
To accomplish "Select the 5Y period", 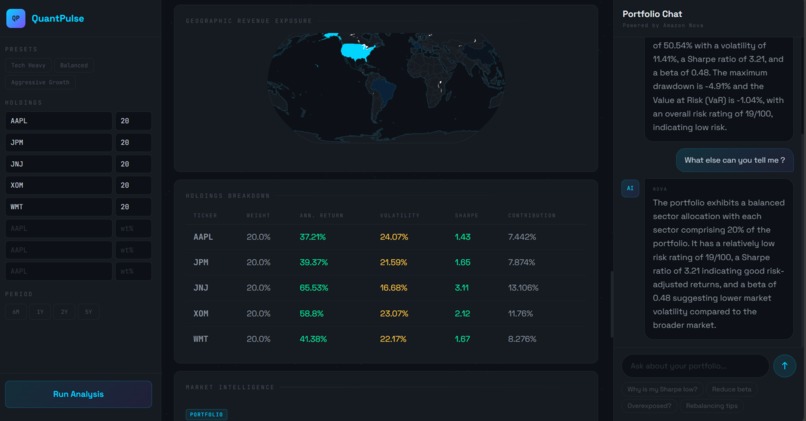I will click(x=88, y=312).
